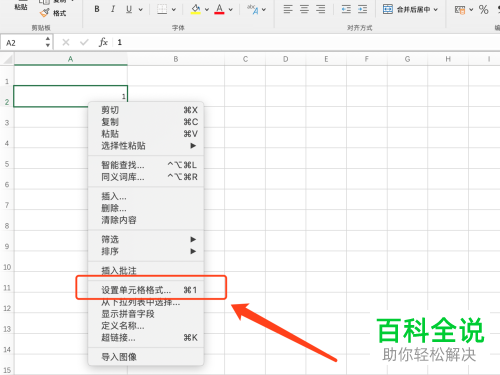Select 同义词库 menu entry
Image resolution: width=500 pixels, height=375 pixels.
coord(146,177)
